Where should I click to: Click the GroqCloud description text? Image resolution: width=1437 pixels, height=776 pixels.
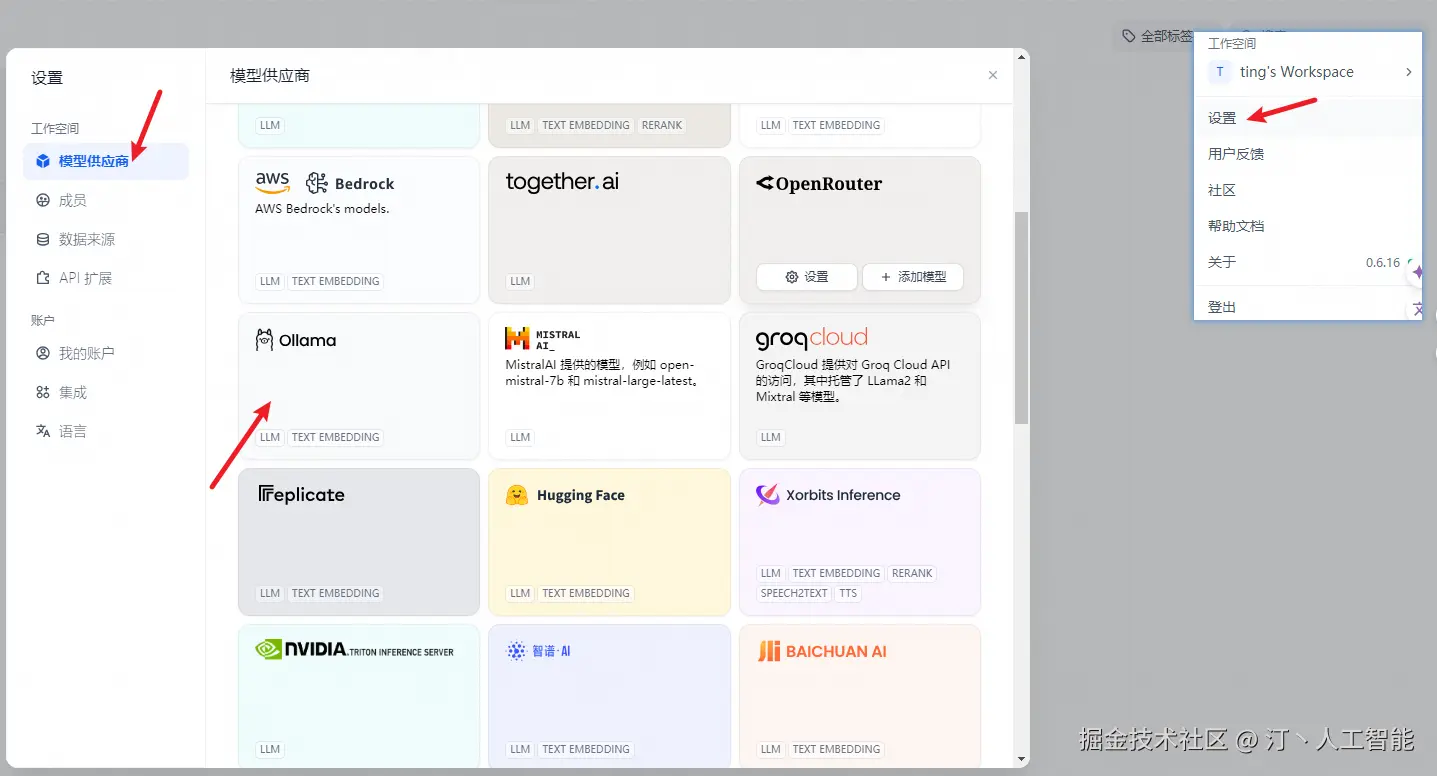coord(853,381)
